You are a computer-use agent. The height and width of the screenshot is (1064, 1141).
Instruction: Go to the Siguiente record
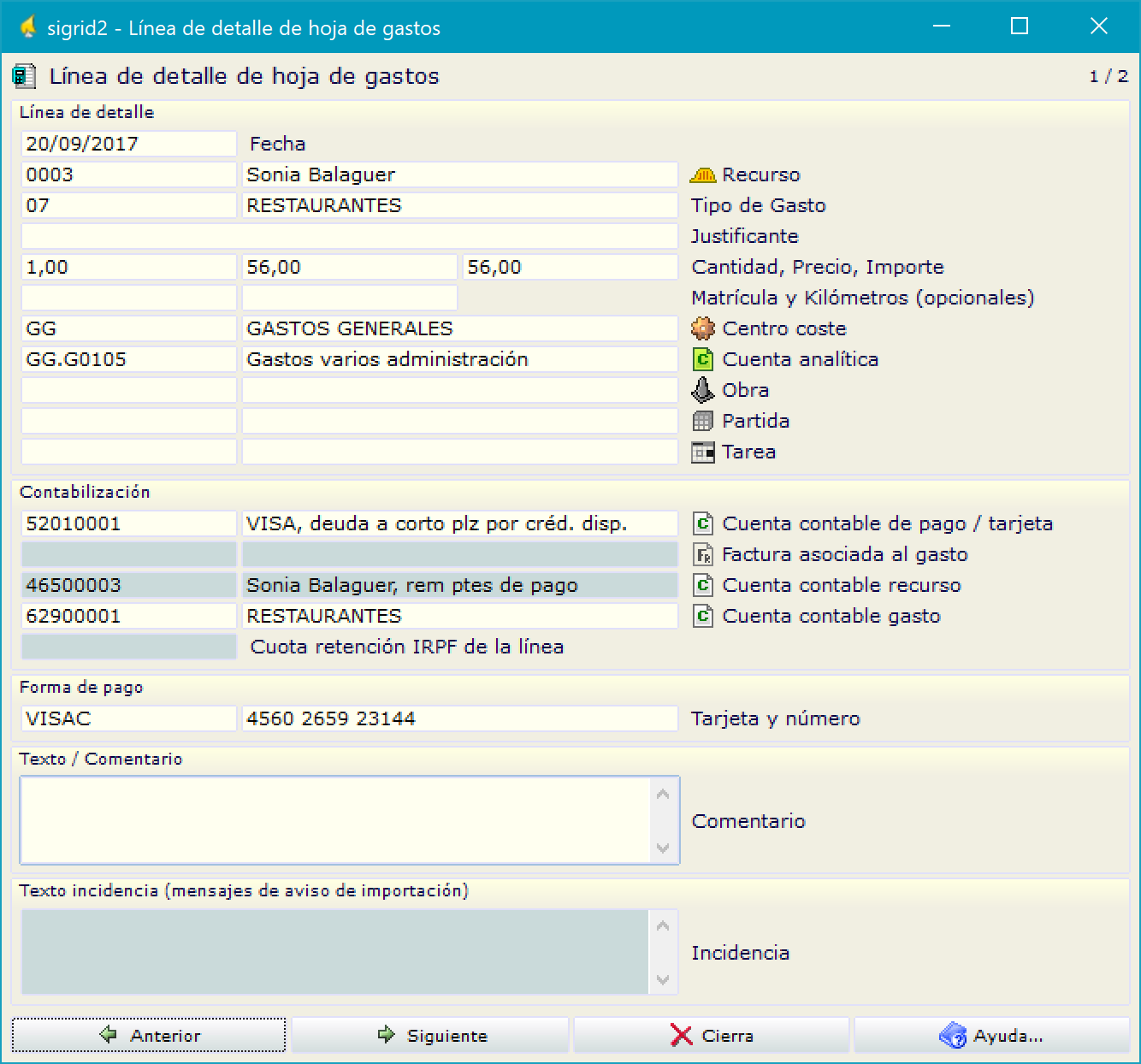[x=430, y=1035]
